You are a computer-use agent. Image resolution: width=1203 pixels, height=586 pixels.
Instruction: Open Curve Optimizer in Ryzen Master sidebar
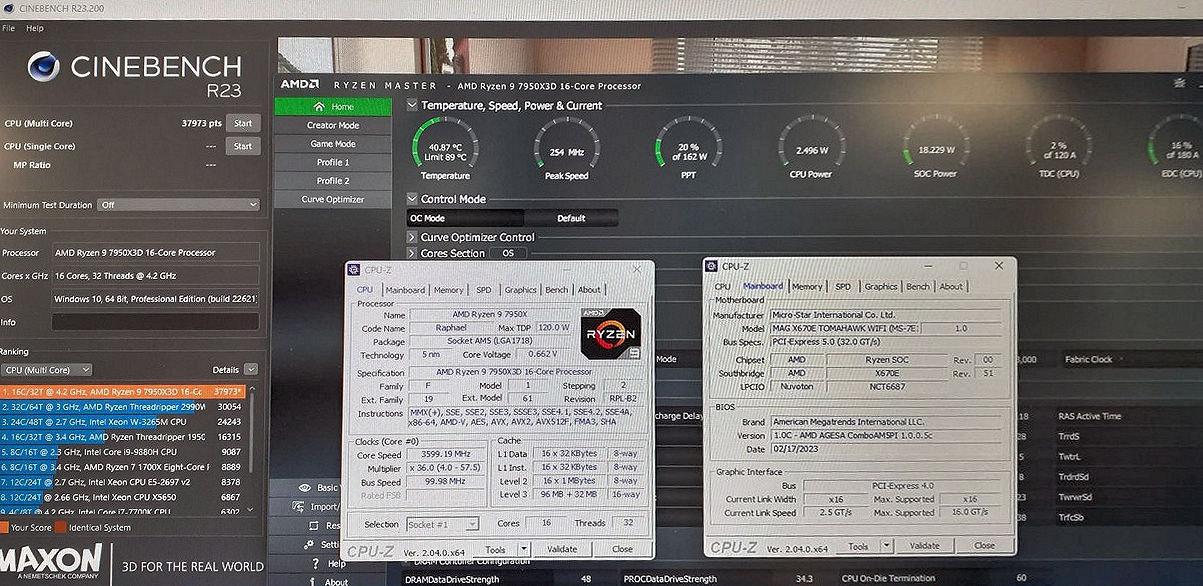(333, 199)
